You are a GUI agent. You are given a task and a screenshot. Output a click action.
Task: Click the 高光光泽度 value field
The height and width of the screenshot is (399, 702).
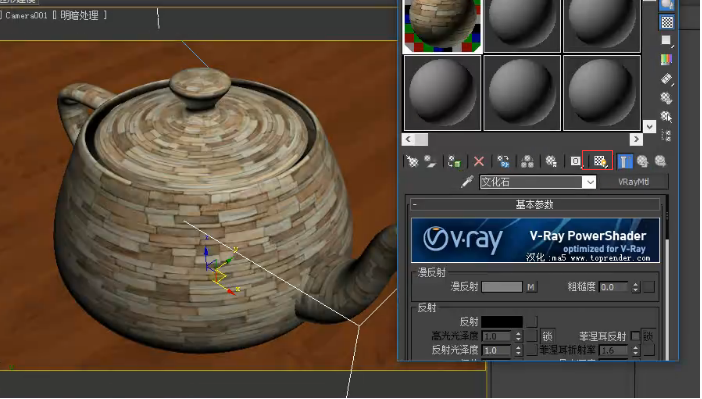coord(497,336)
